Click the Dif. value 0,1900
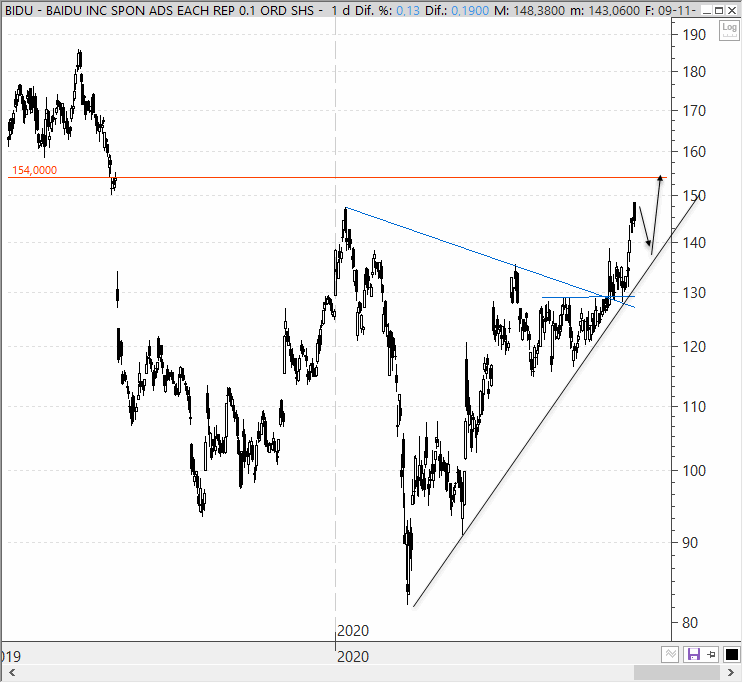The width and height of the screenshot is (743, 683). pyautogui.click(x=470, y=10)
